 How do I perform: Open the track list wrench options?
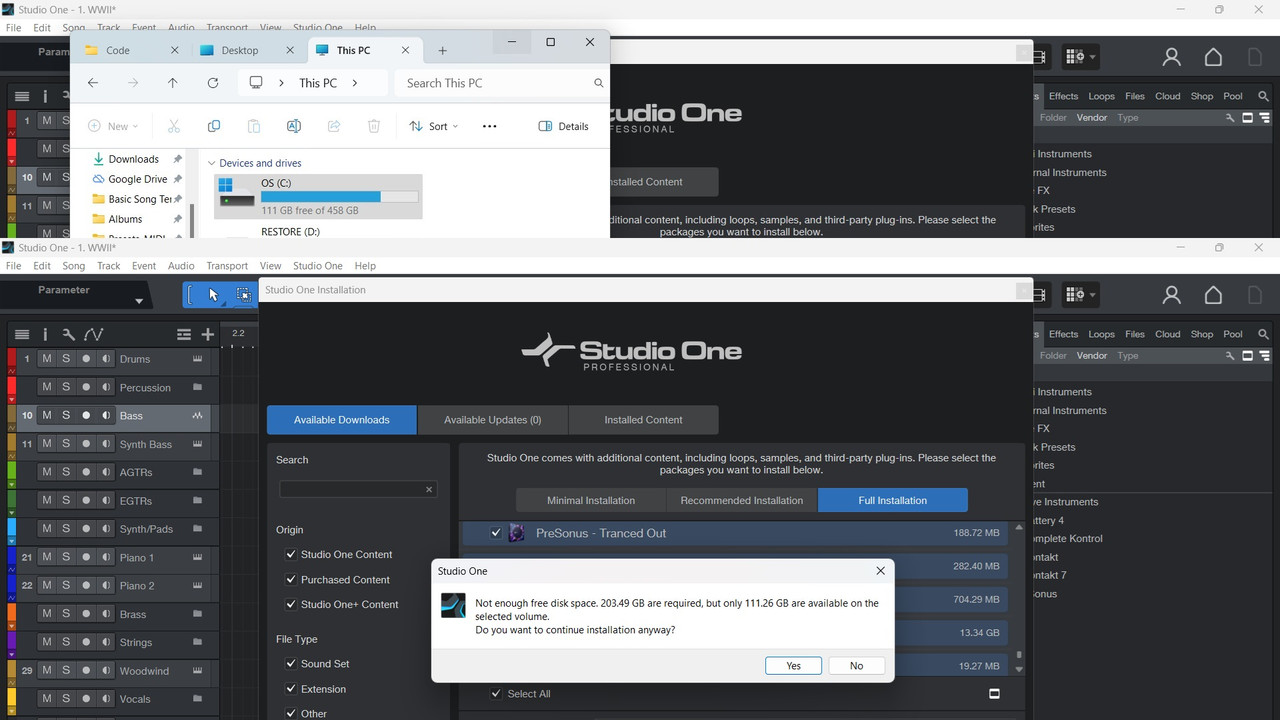[x=68, y=334]
